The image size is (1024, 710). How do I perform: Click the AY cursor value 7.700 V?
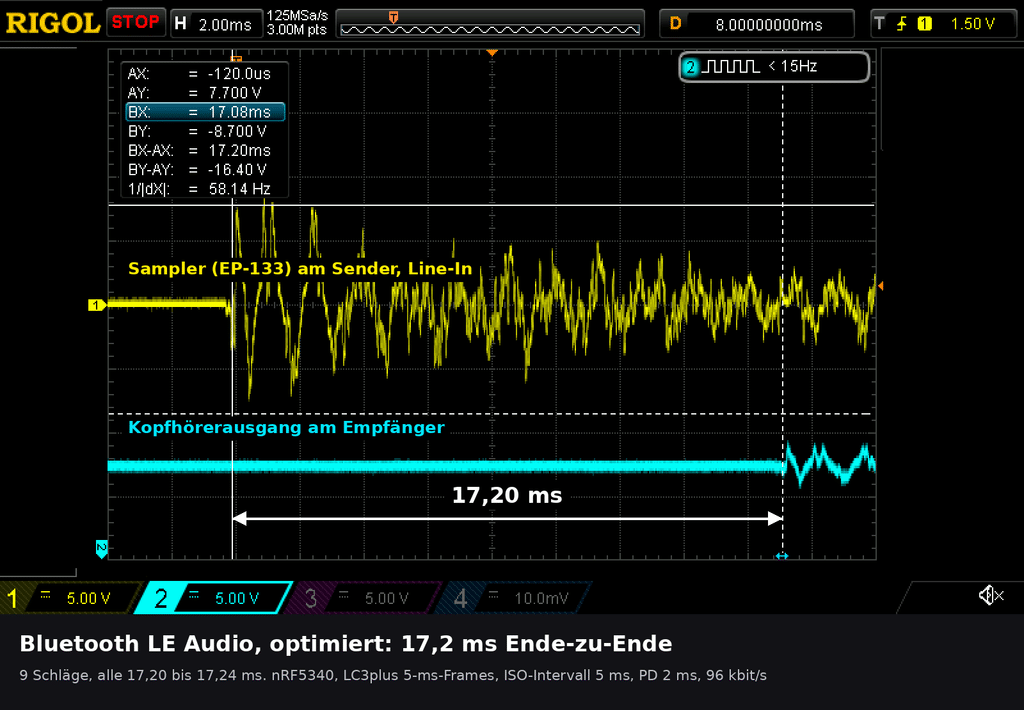click(x=235, y=93)
